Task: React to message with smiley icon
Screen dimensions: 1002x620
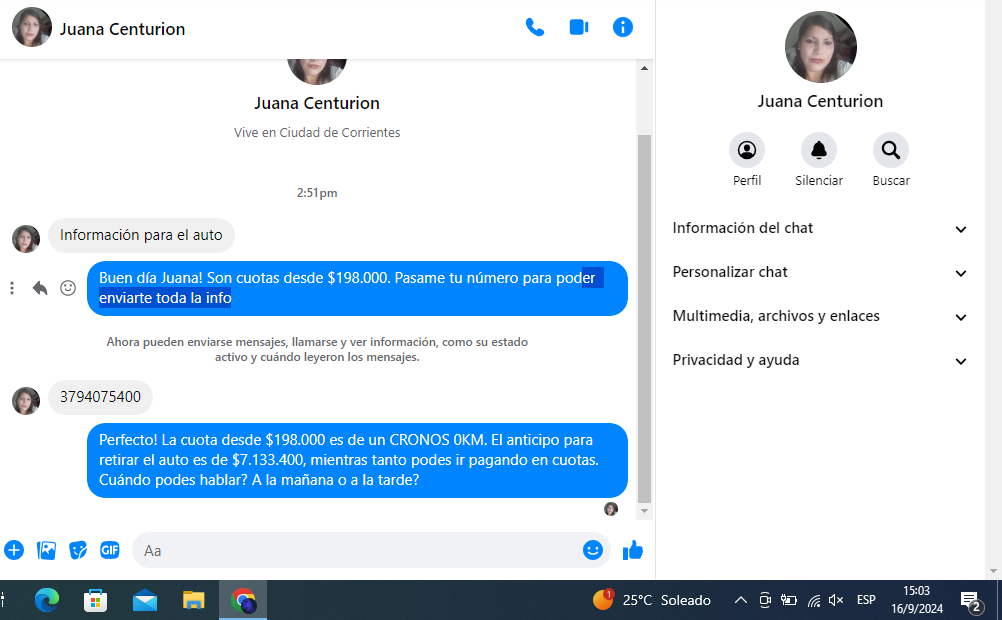Action: coord(68,288)
